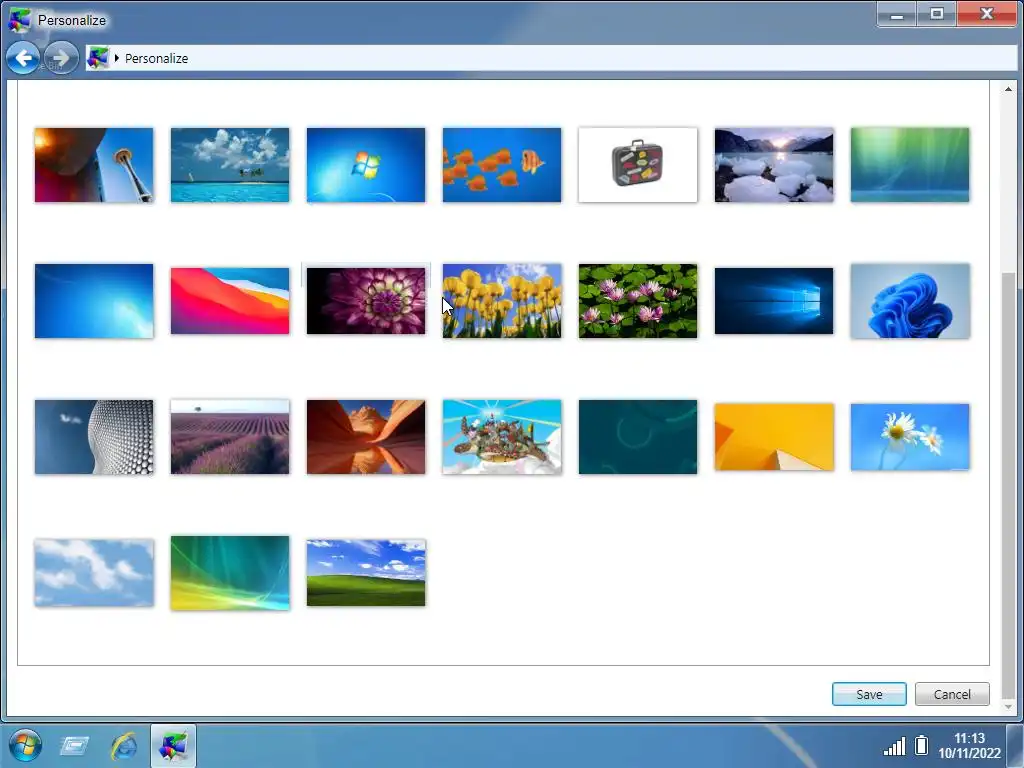Select the icy mountain lake wallpaper
The image size is (1024, 768).
tap(774, 165)
